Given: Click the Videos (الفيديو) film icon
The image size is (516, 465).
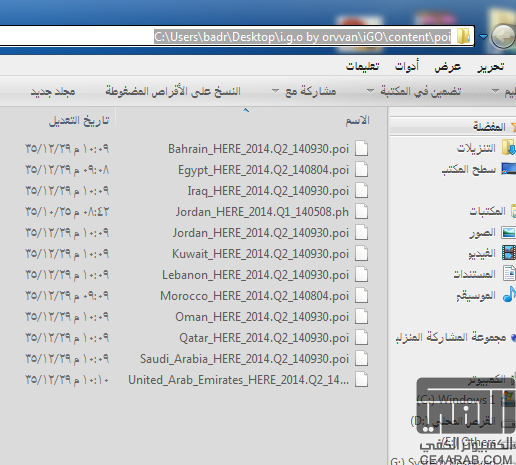Looking at the screenshot, I should pos(509,253).
